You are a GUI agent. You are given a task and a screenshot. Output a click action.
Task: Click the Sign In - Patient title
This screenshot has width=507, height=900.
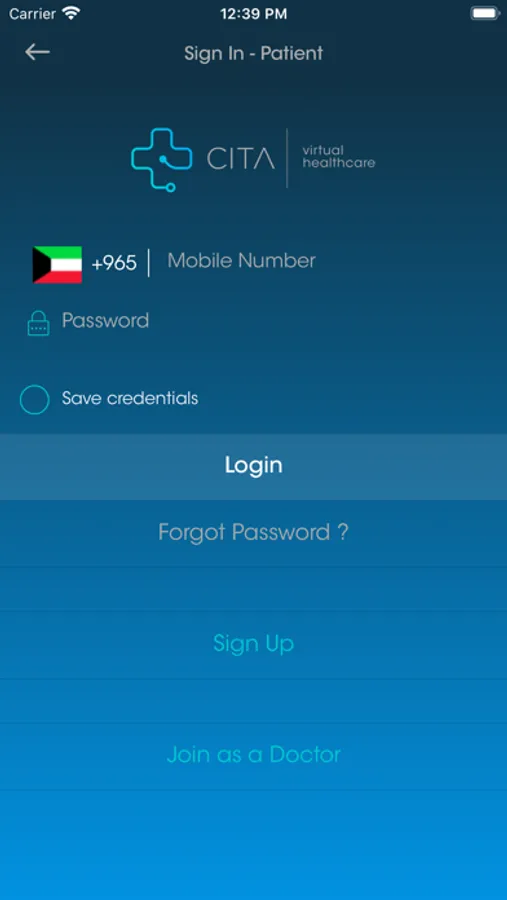pos(253,53)
